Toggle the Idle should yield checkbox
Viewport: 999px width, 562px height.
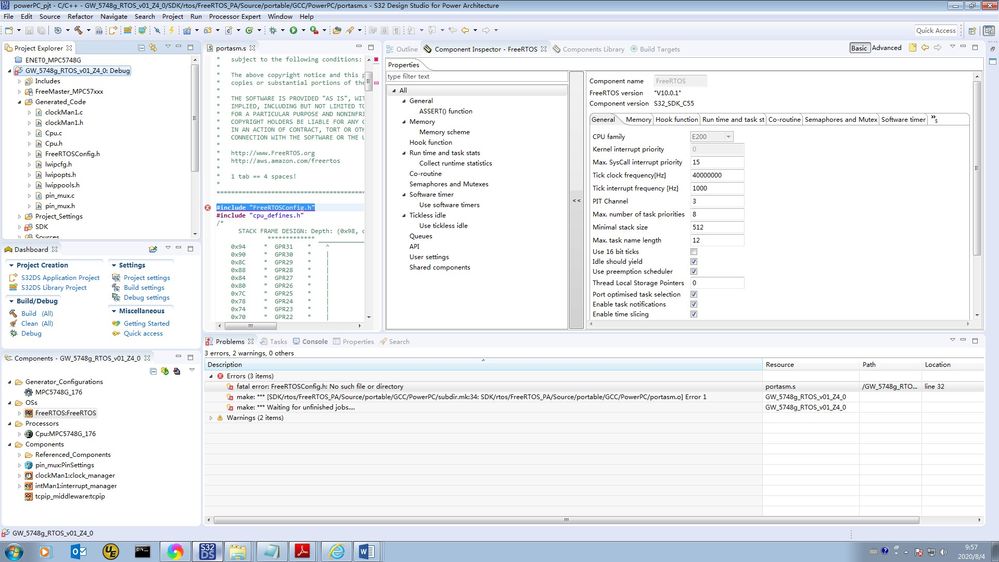pyautogui.click(x=694, y=262)
